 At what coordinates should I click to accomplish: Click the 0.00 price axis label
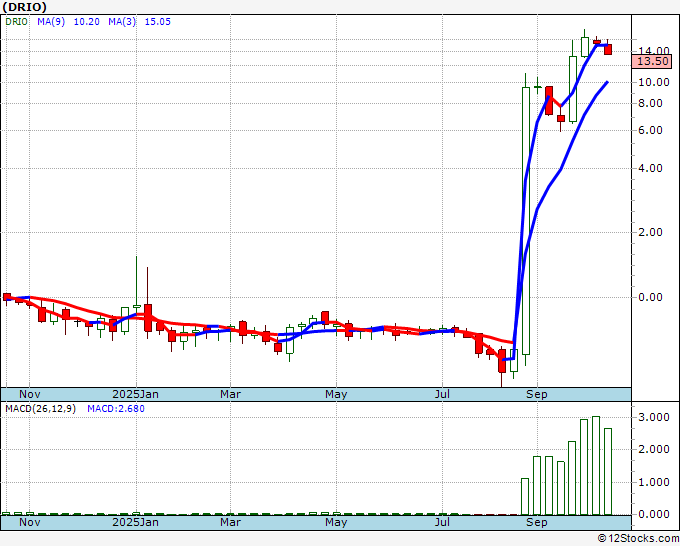click(651, 297)
